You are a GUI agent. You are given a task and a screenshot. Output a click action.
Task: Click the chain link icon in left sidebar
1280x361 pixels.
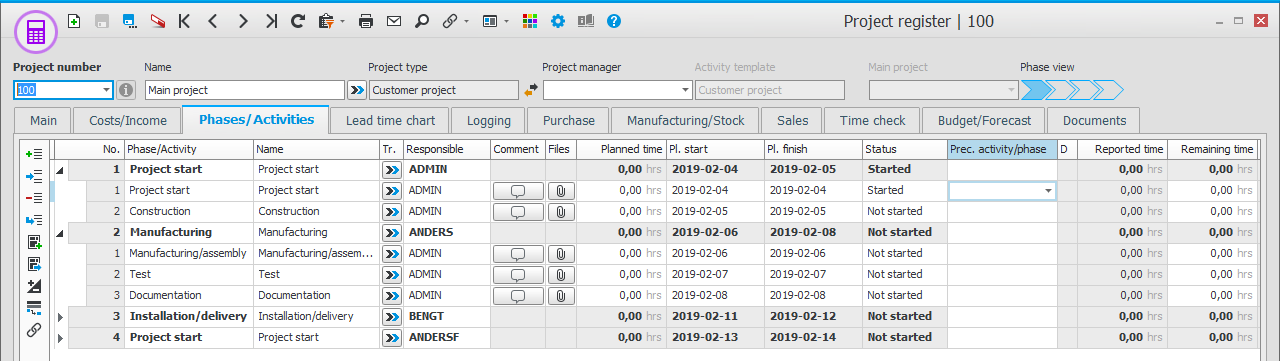tap(34, 330)
